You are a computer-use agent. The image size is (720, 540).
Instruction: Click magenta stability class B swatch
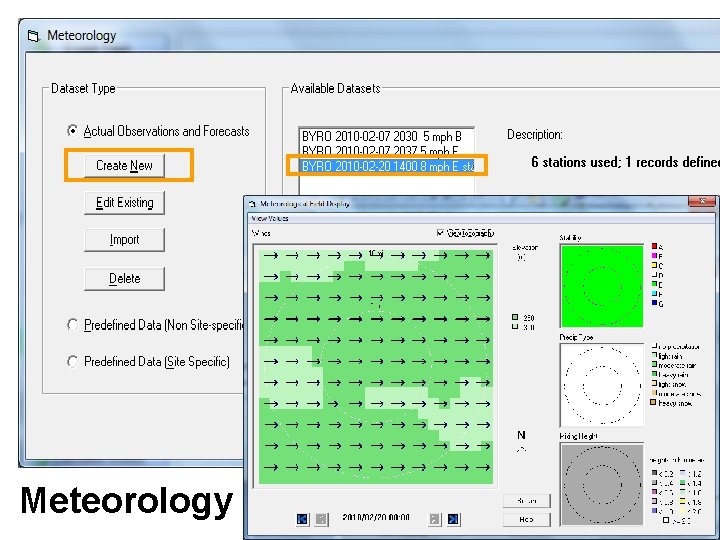pyautogui.click(x=655, y=256)
